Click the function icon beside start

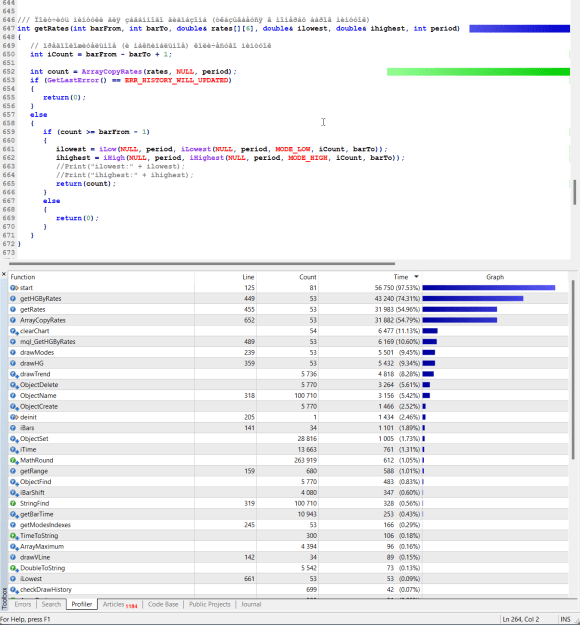pyautogui.click(x=14, y=288)
